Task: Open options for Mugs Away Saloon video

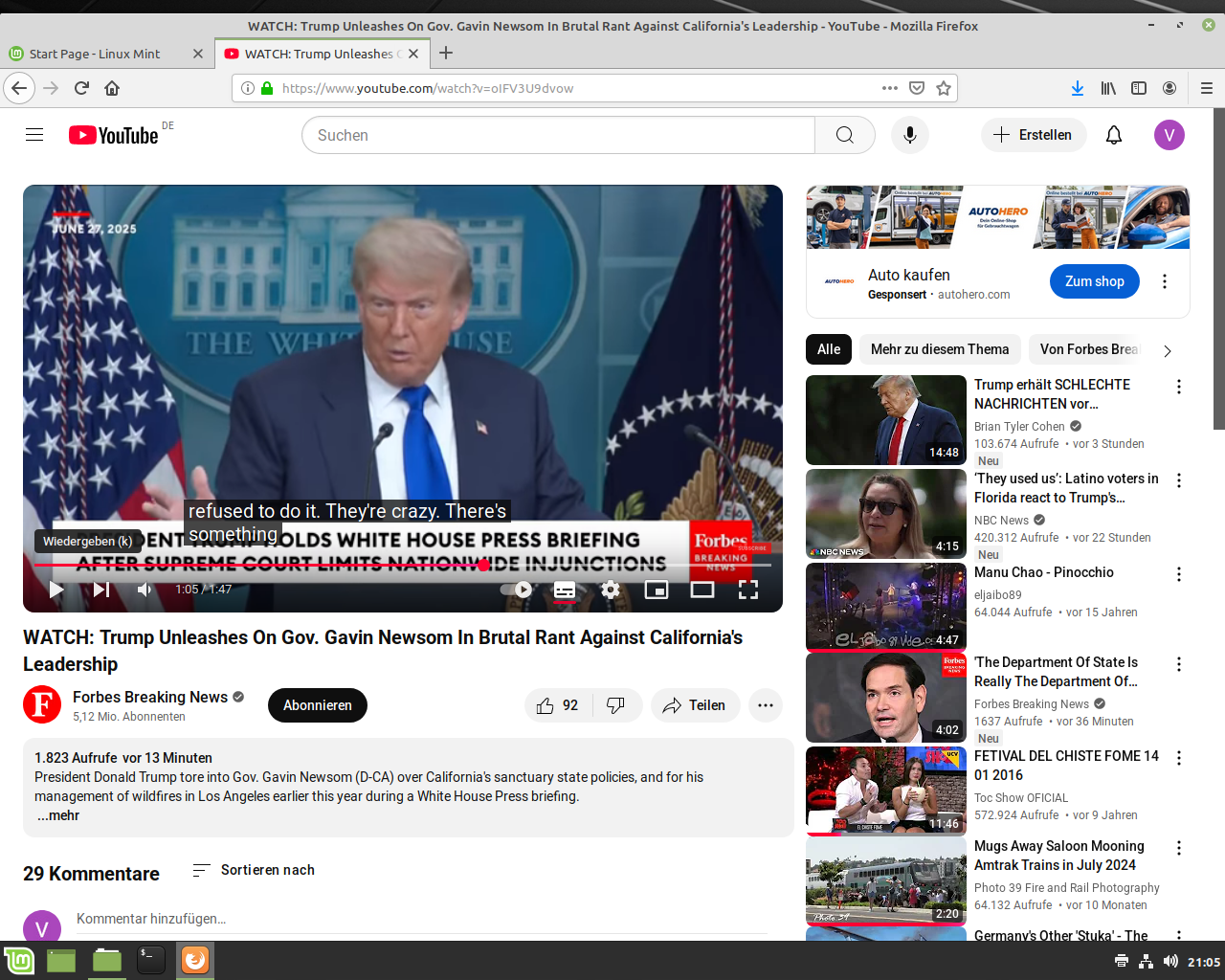Action: [x=1179, y=848]
